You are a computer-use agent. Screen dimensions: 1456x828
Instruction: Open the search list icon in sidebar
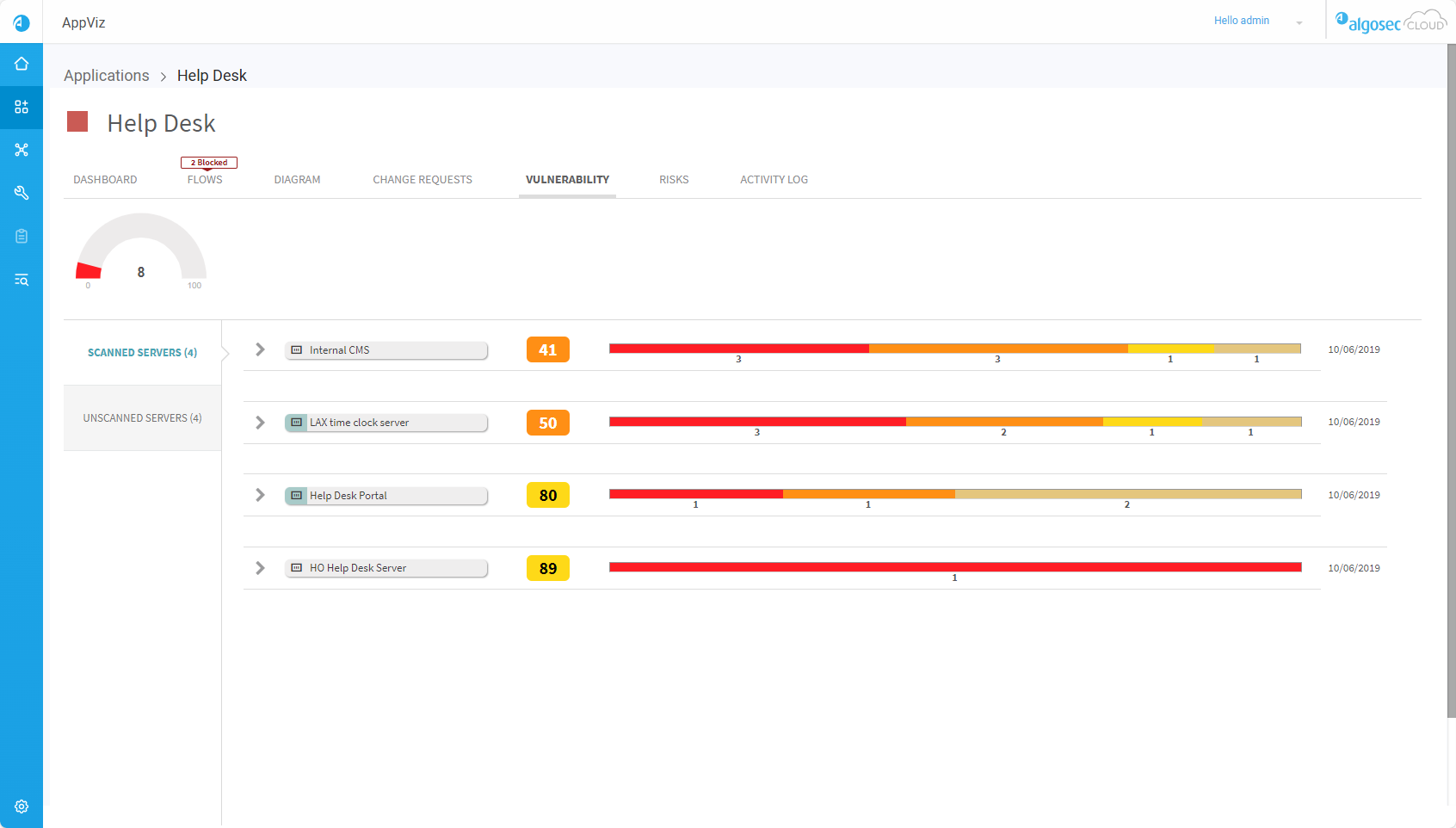[22, 280]
